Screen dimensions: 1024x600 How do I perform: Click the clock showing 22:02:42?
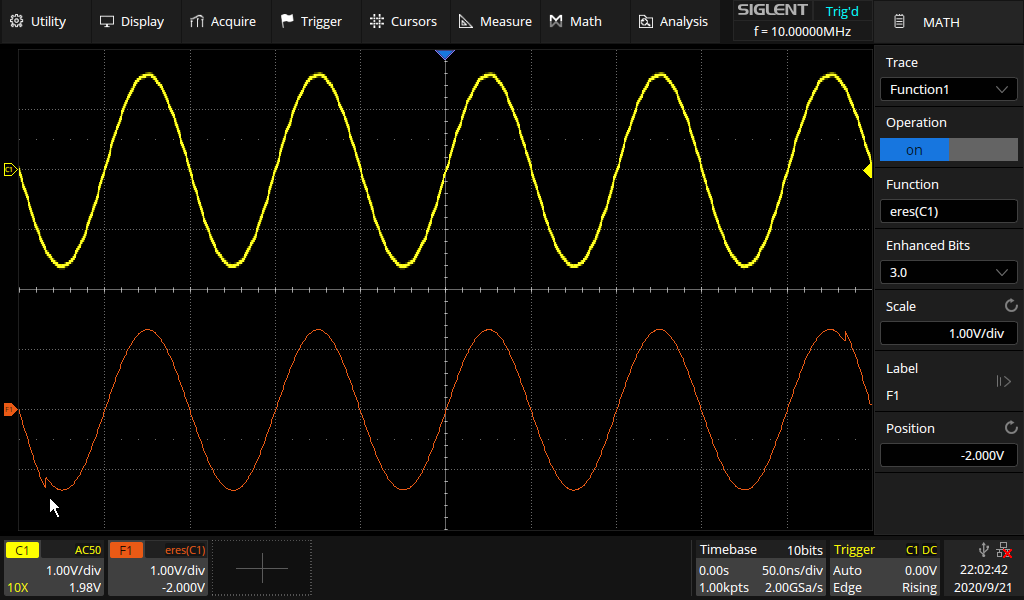point(984,570)
